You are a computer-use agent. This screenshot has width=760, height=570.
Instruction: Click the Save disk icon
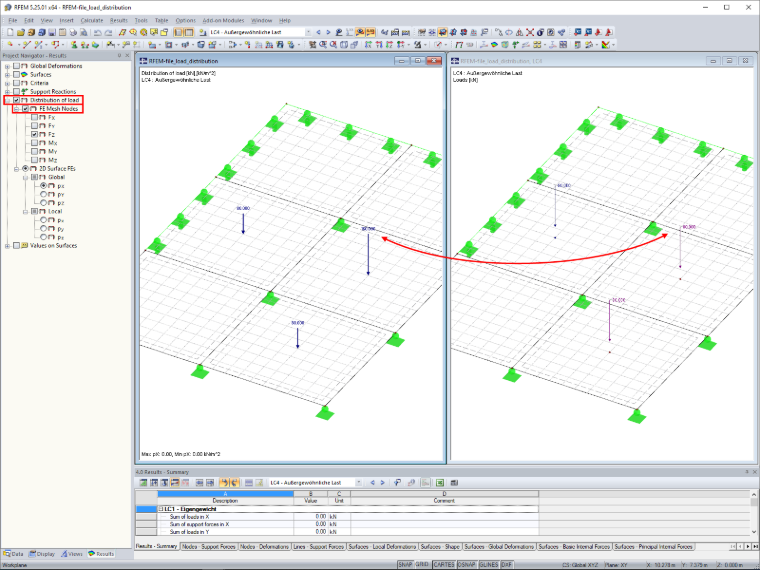coord(52,32)
